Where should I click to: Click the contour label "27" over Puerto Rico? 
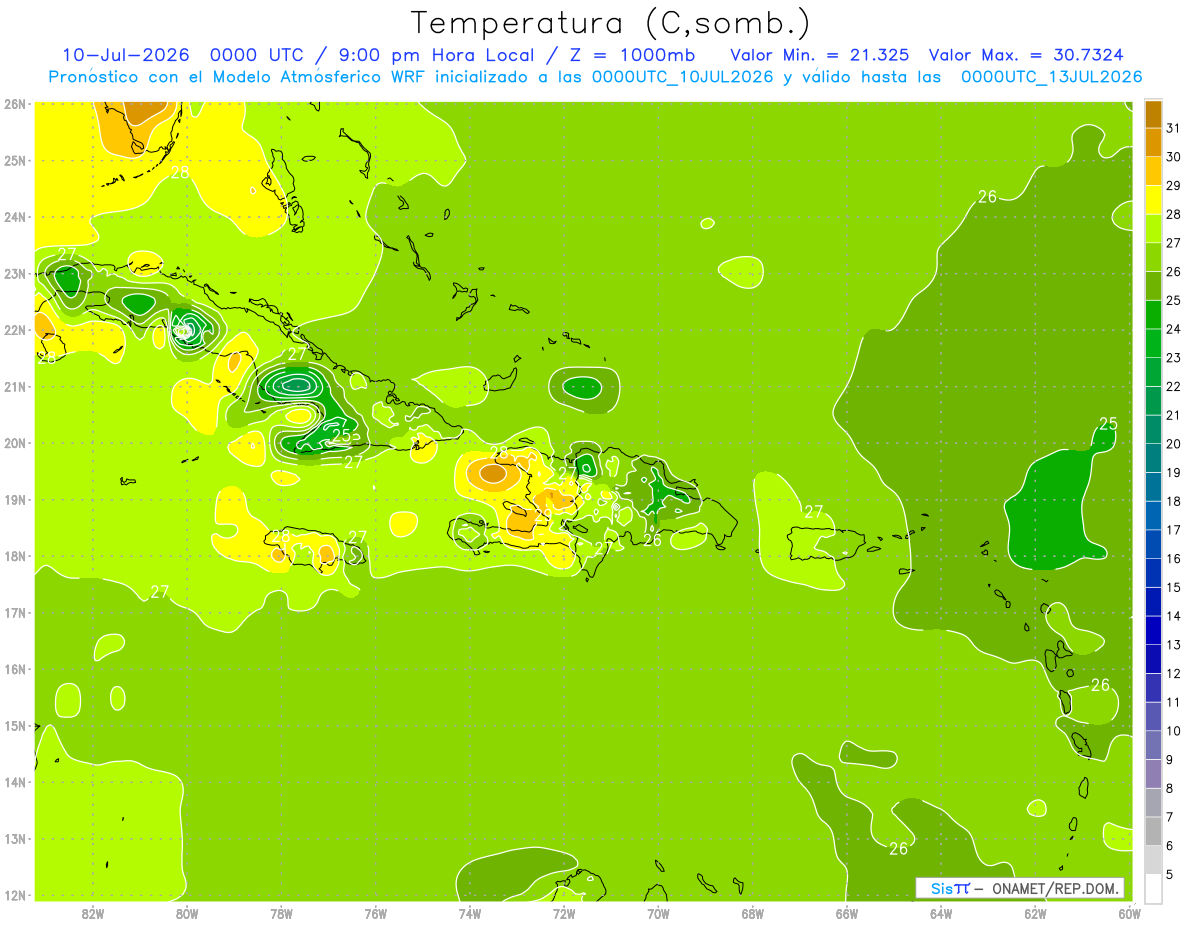pyautogui.click(x=813, y=512)
